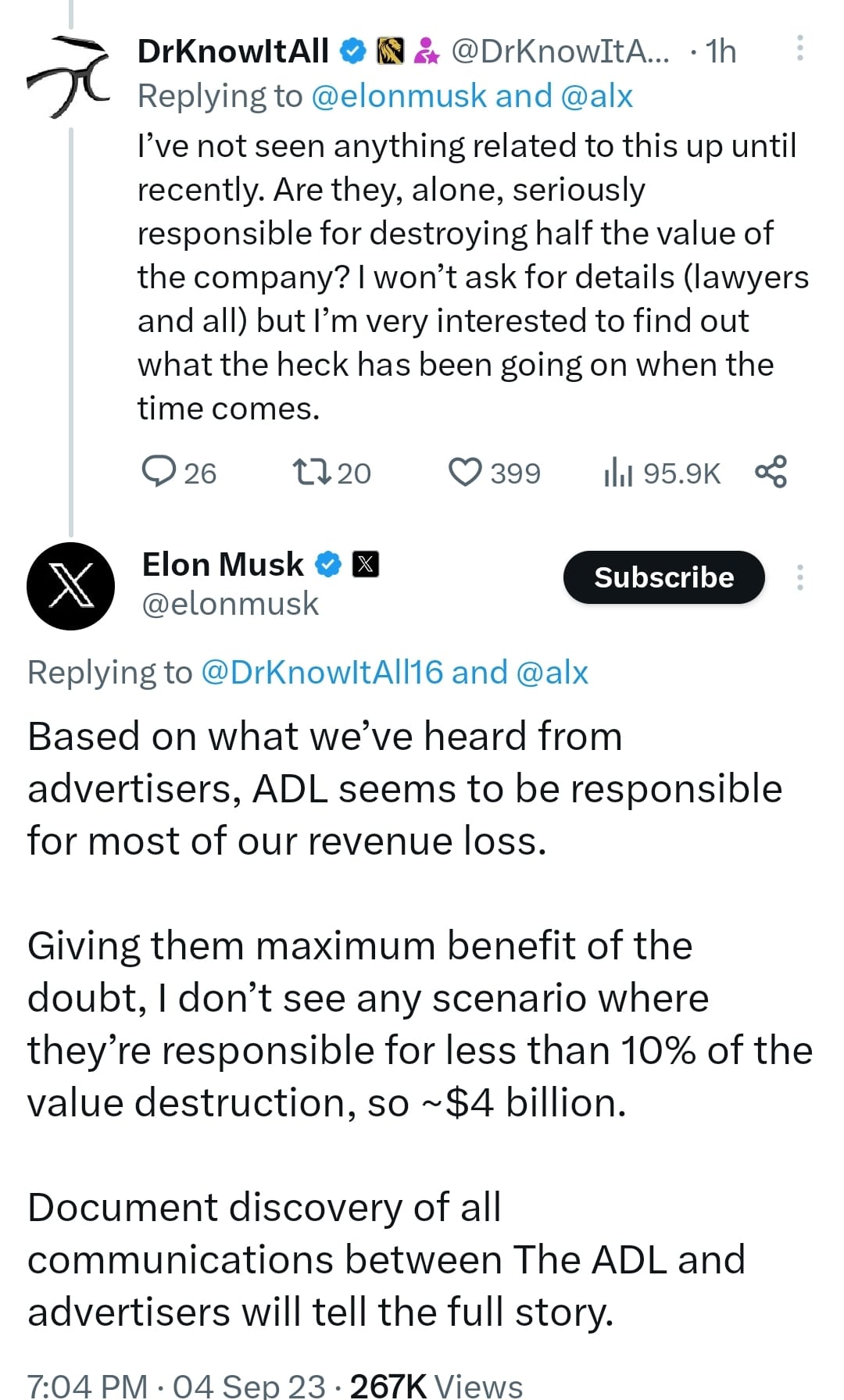844x1400 pixels.
Task: Tap the purple person-star badge next to DrKnowItAll
Action: pos(425,51)
